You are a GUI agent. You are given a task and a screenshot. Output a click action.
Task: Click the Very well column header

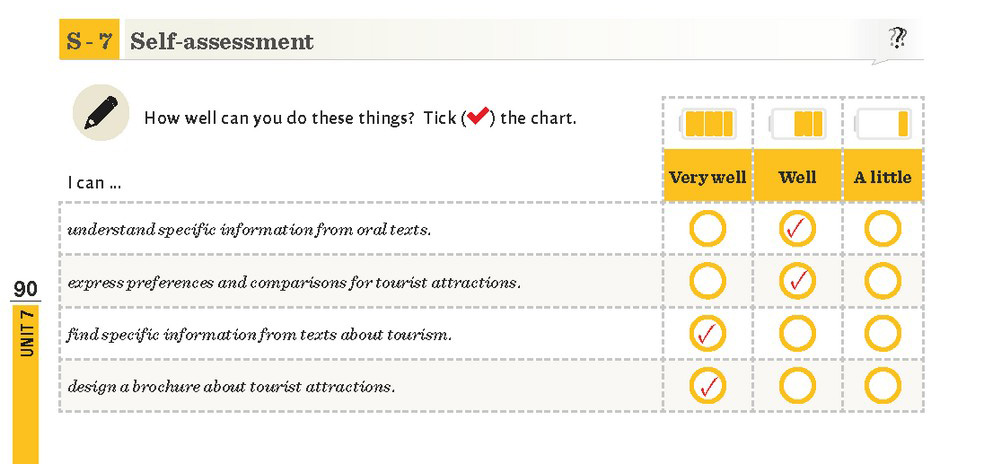coord(707,176)
